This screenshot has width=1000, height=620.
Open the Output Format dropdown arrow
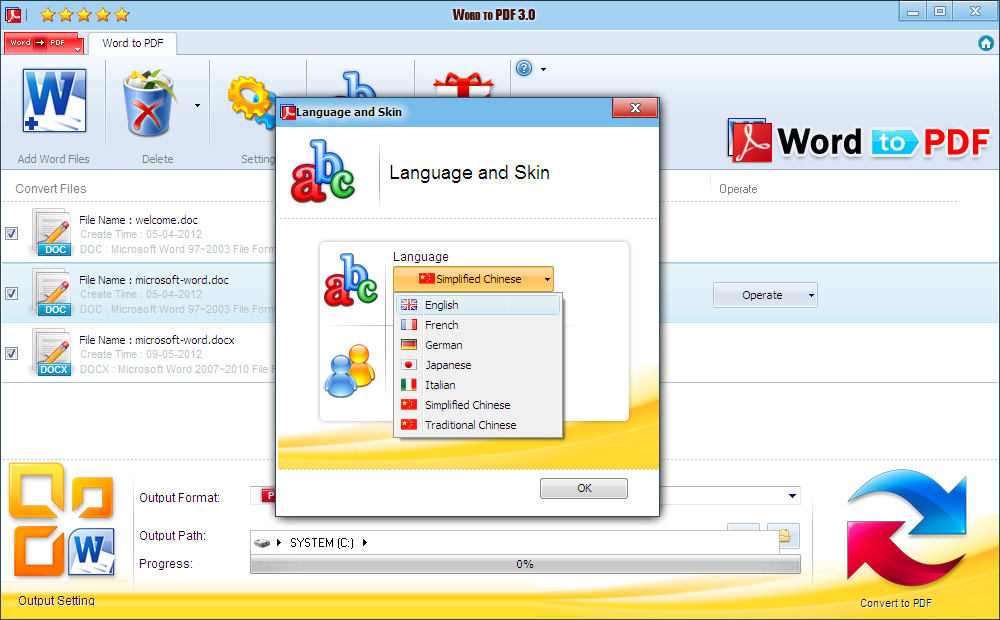(x=792, y=496)
